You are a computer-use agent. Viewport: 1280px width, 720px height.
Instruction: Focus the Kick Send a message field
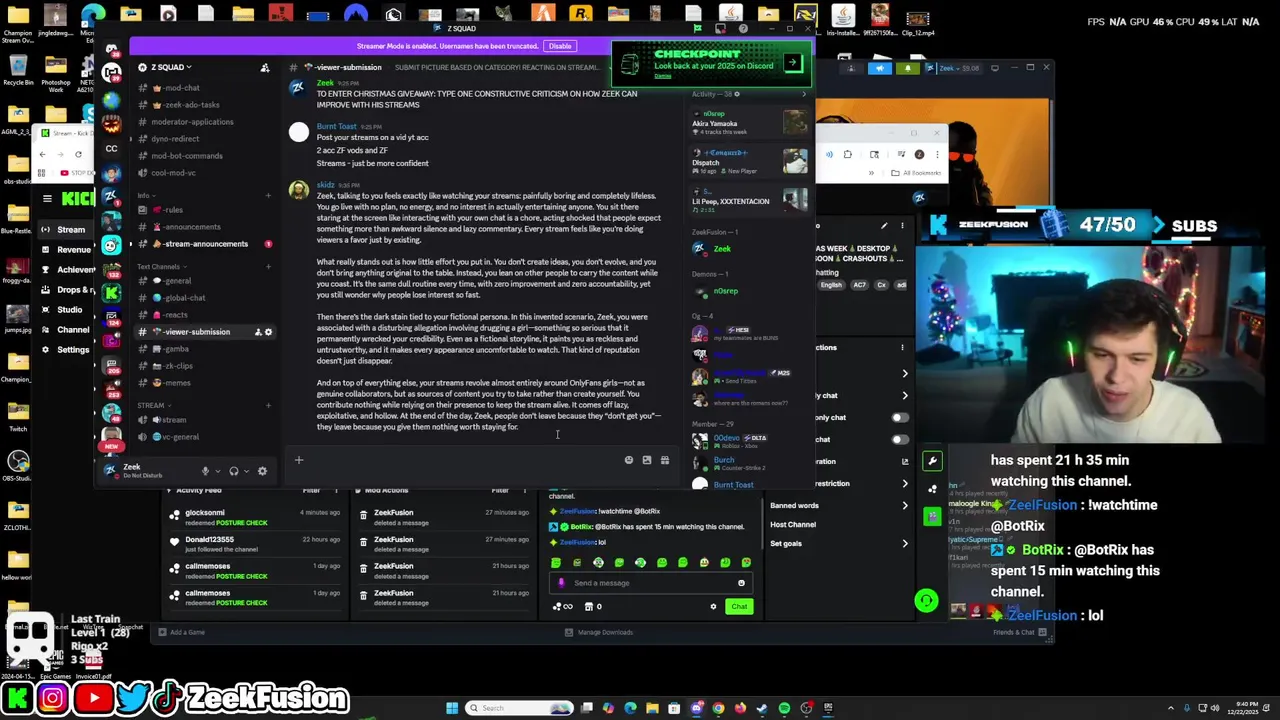tap(650, 583)
